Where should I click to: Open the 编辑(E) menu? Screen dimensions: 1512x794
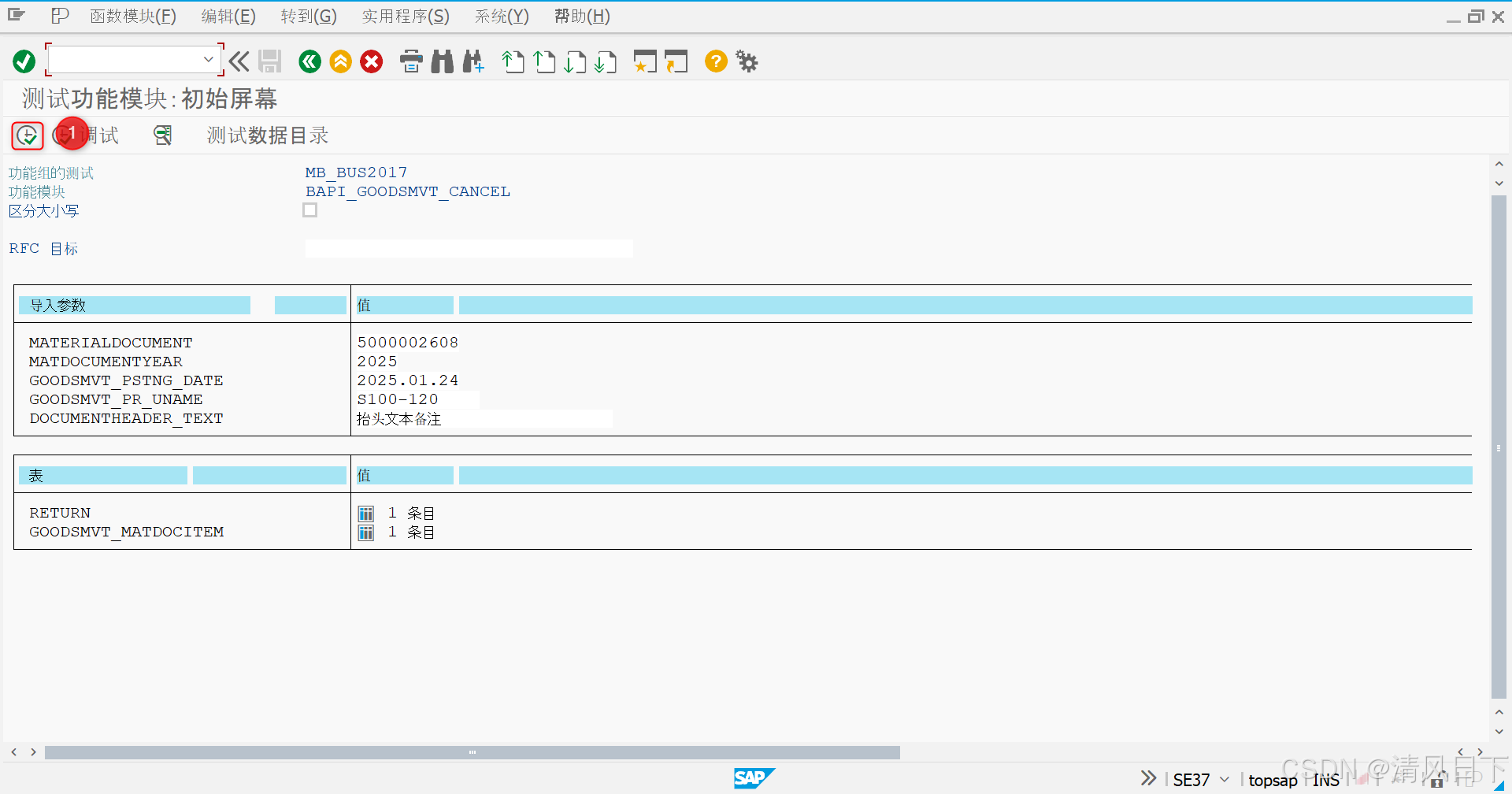point(228,16)
